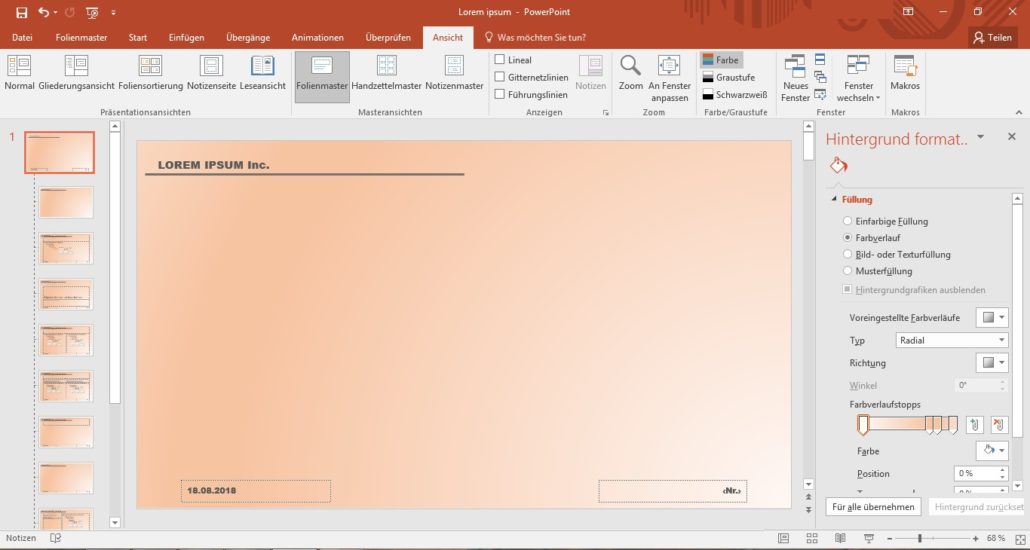Select the first gradient stop handle

862,425
